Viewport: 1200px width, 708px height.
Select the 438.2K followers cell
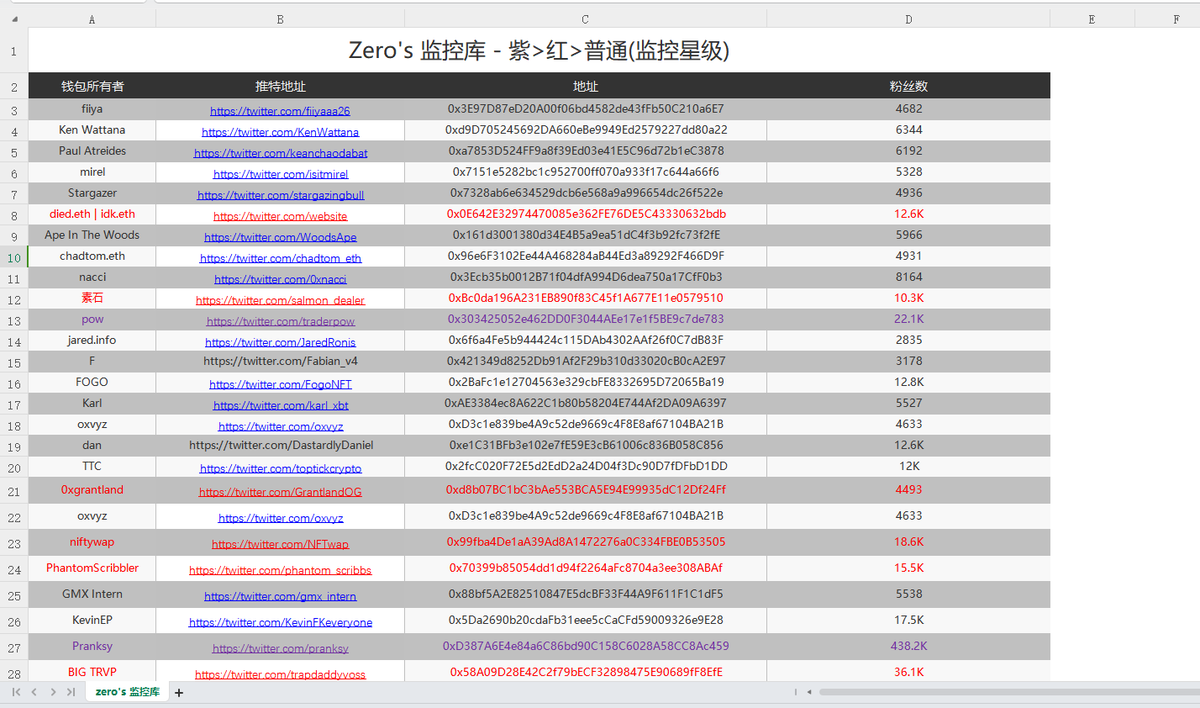pos(908,646)
